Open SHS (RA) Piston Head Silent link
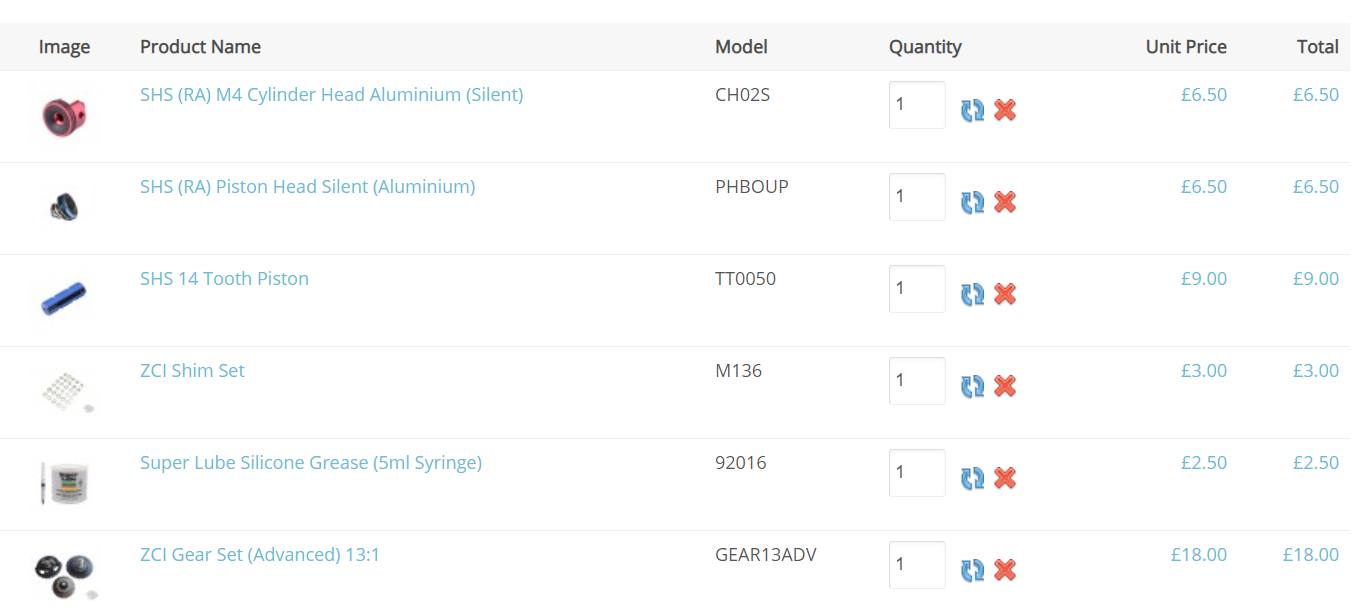 [307, 187]
